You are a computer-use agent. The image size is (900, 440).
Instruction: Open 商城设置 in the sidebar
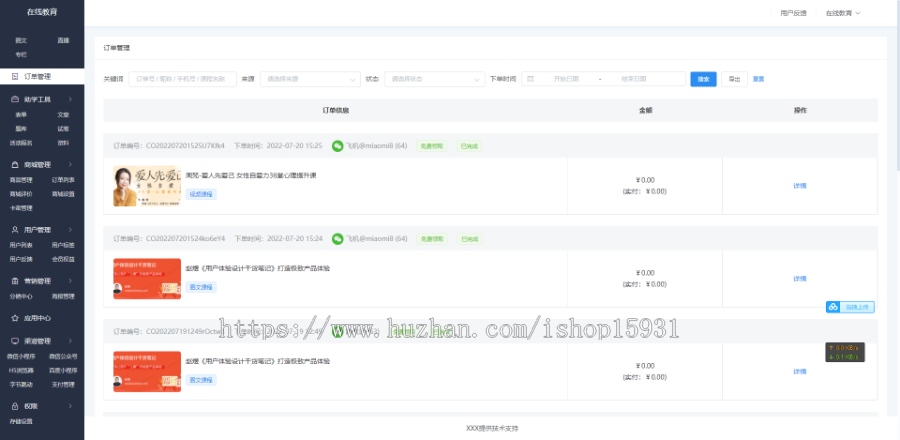(x=63, y=194)
